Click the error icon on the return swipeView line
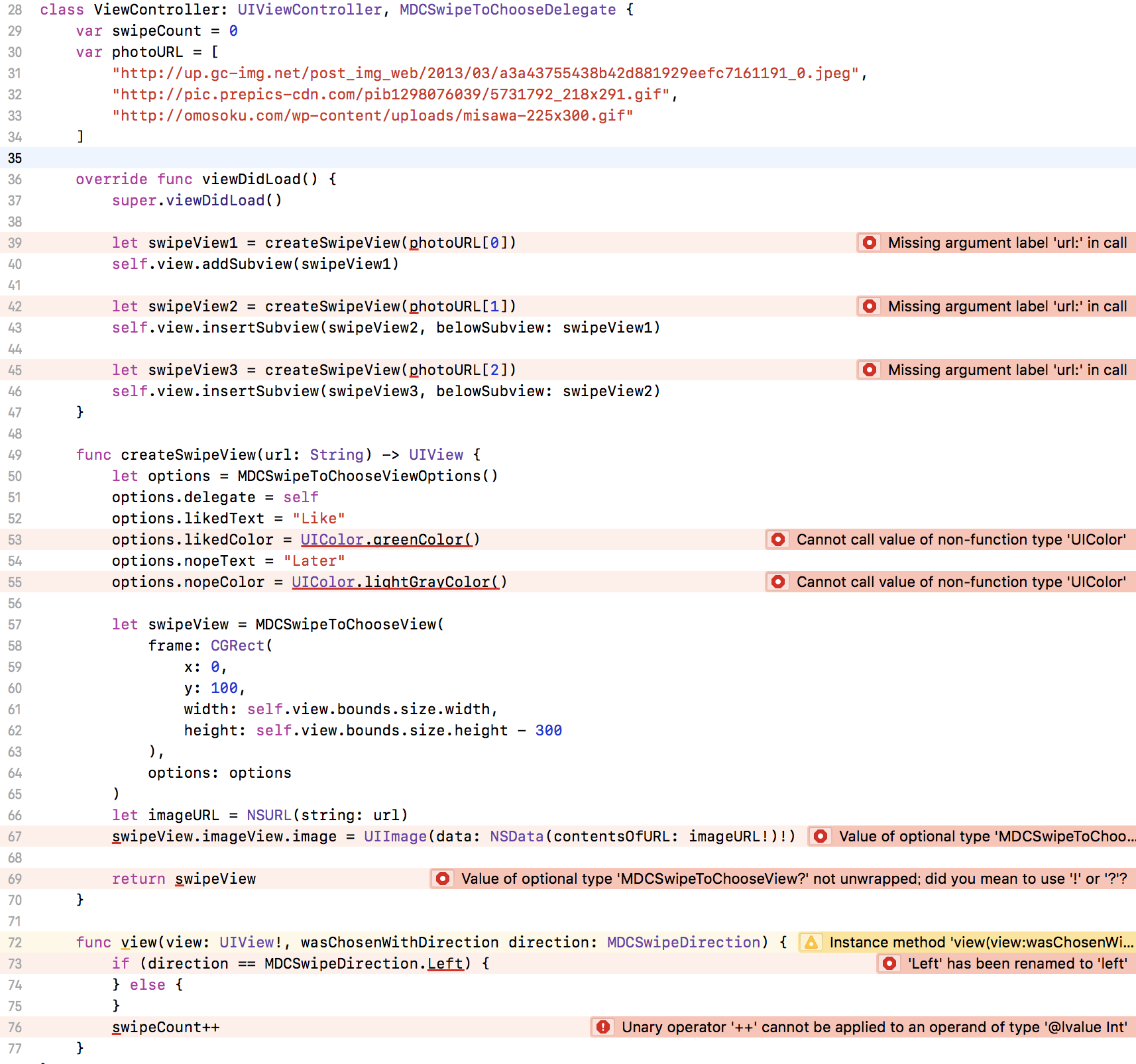Viewport: 1136px width, 1064px height. (441, 878)
